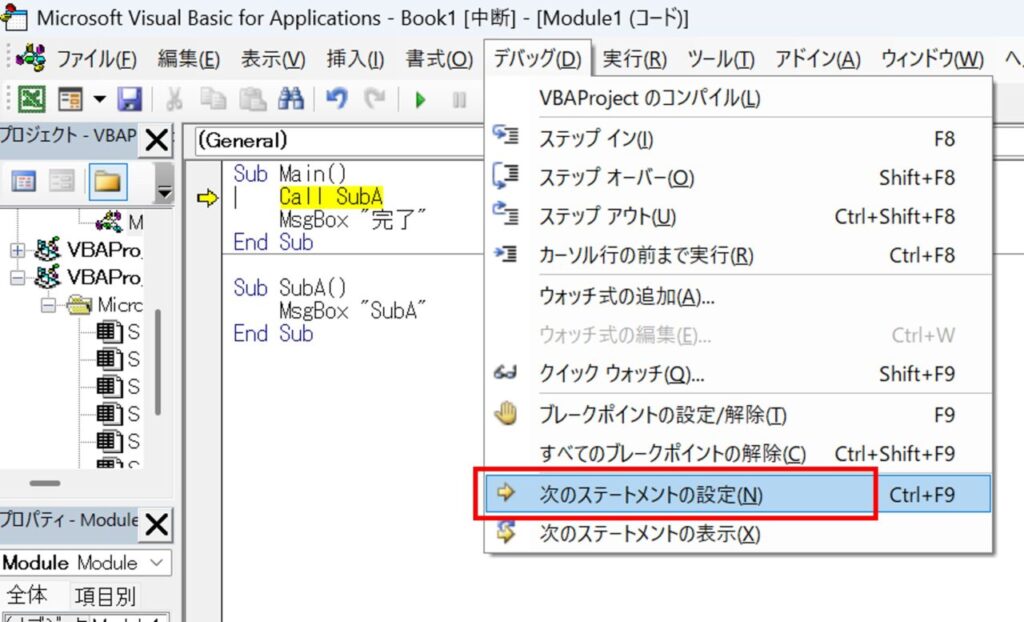Choose すべてのブレークポイントの解除(C) menu entry

pos(738,453)
